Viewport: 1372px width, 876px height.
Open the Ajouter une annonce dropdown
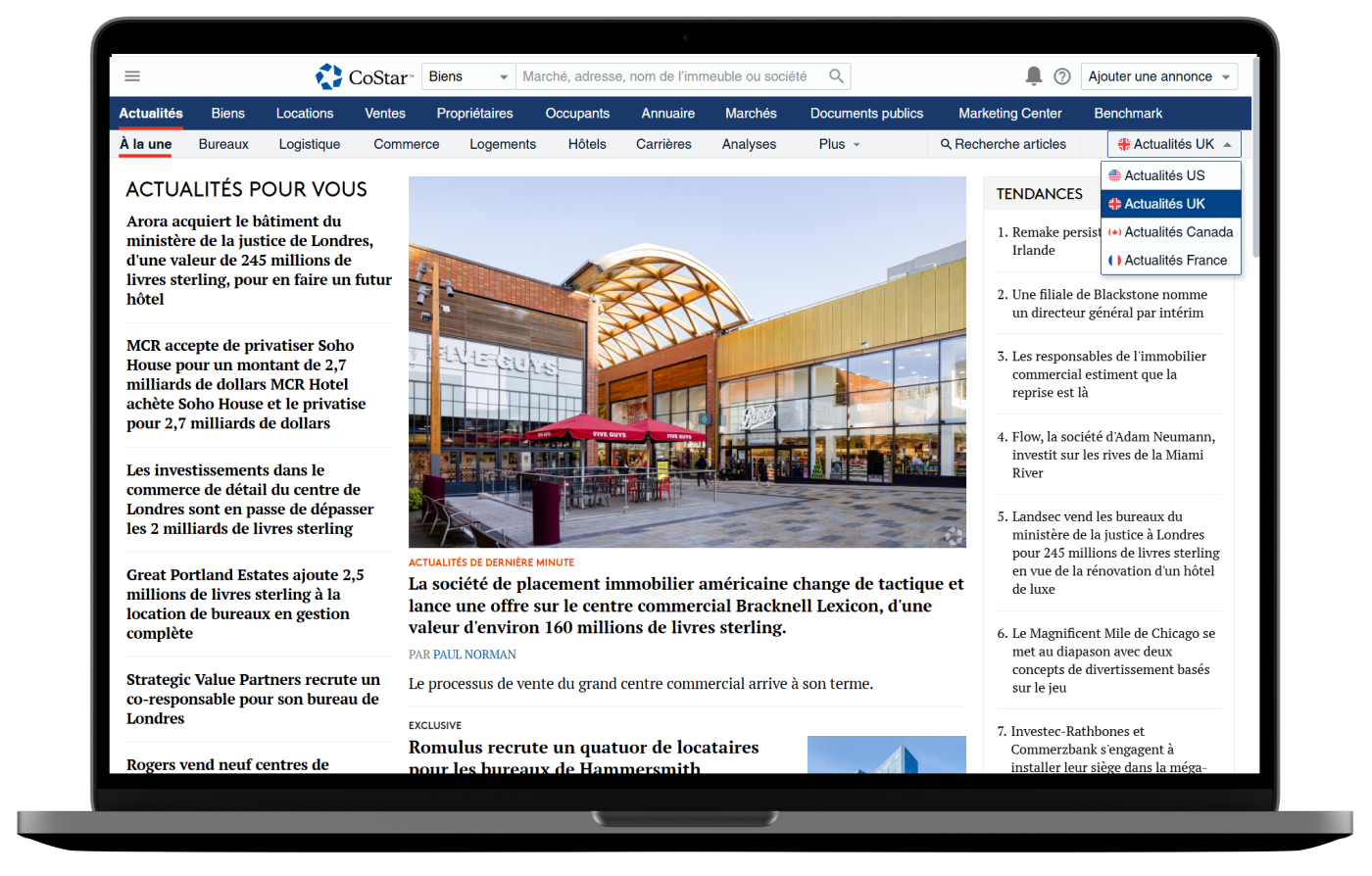[x=1159, y=76]
